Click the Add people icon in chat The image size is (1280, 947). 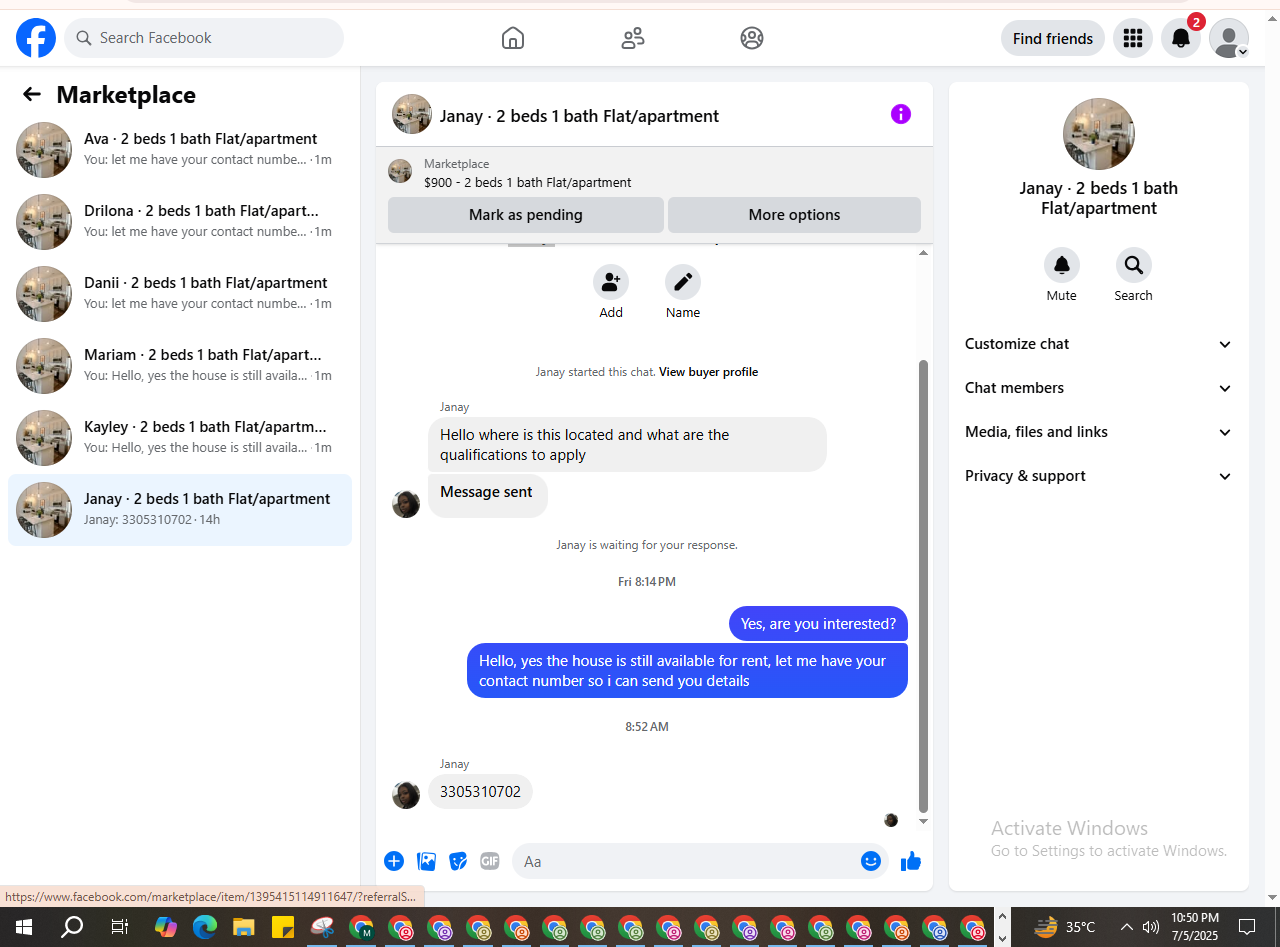click(x=611, y=282)
